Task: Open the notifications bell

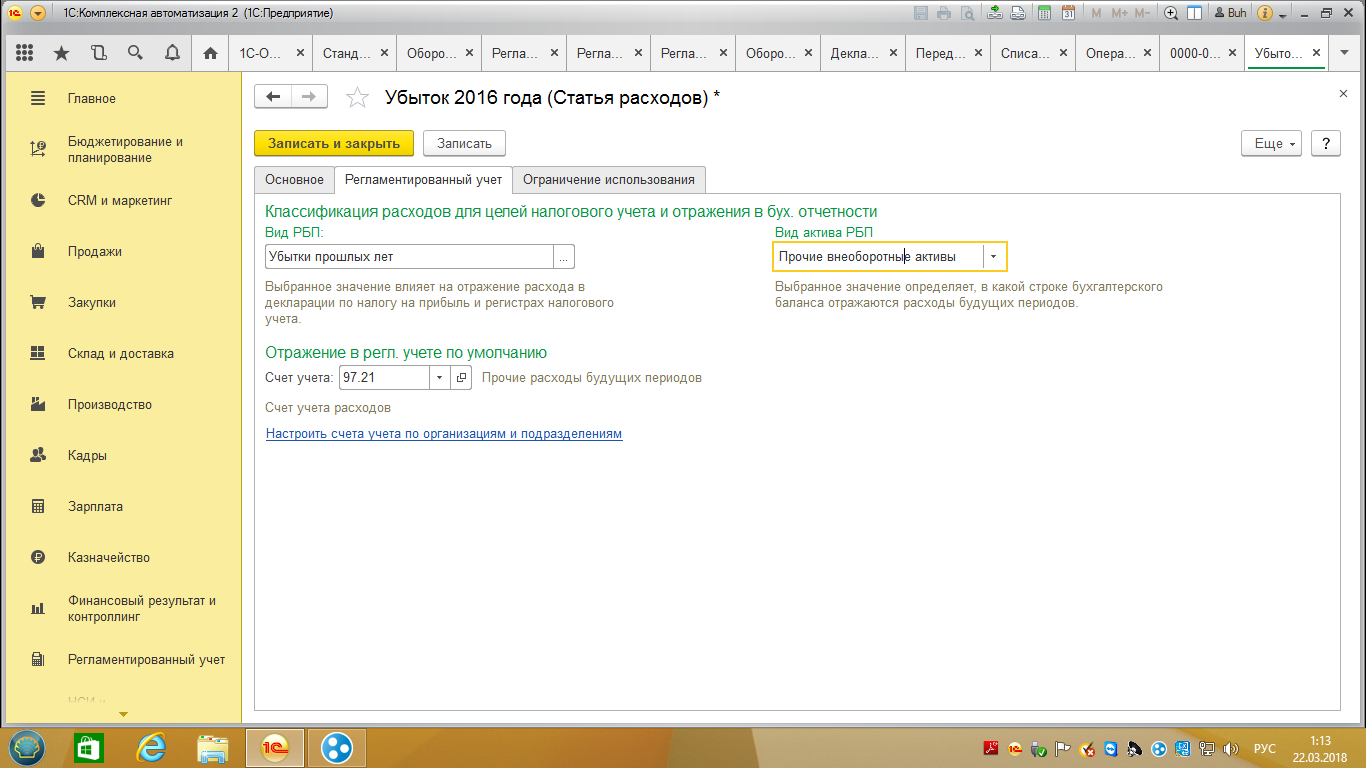Action: (x=172, y=53)
